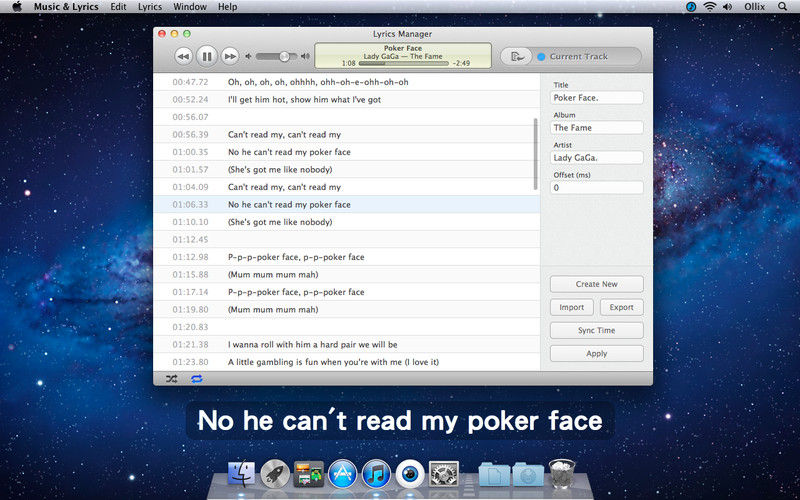Open the Apple menu
The width and height of the screenshot is (800, 500).
(17, 7)
